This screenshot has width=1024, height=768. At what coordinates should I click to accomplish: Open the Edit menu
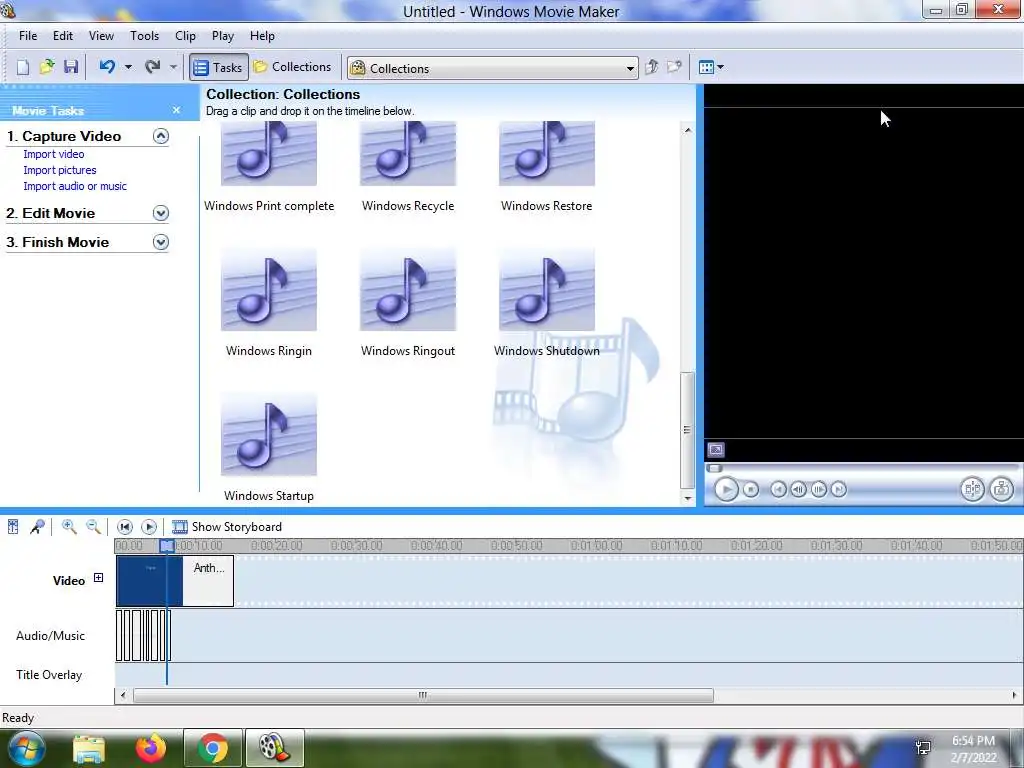(x=63, y=36)
